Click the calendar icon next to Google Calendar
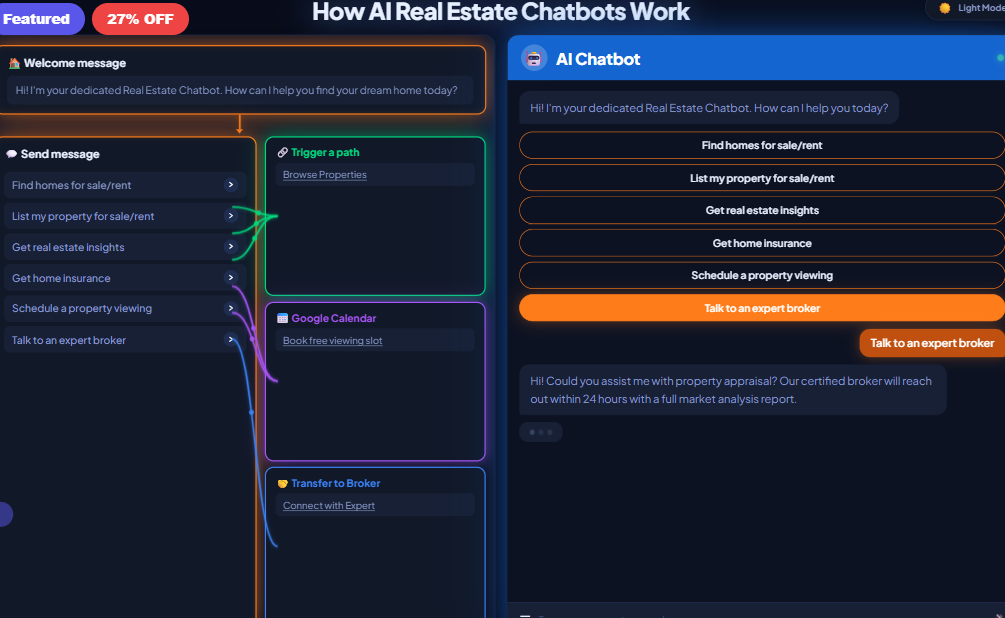Screen dimensions: 1005x618 coord(281,317)
